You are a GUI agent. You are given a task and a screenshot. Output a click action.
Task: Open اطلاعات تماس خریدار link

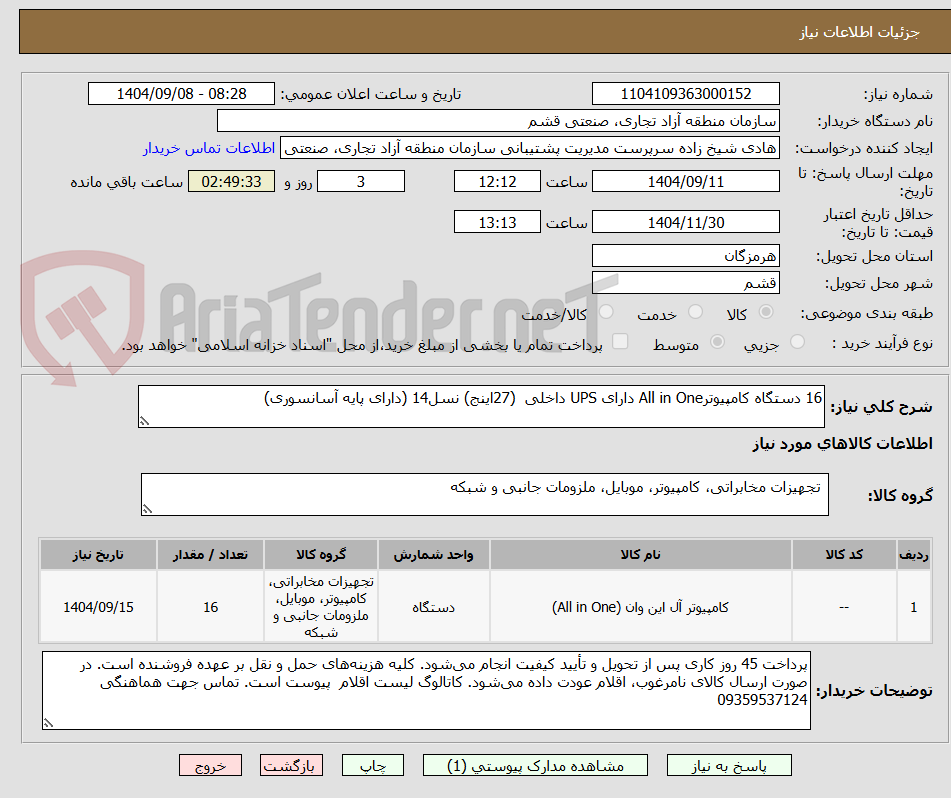[x=209, y=149]
